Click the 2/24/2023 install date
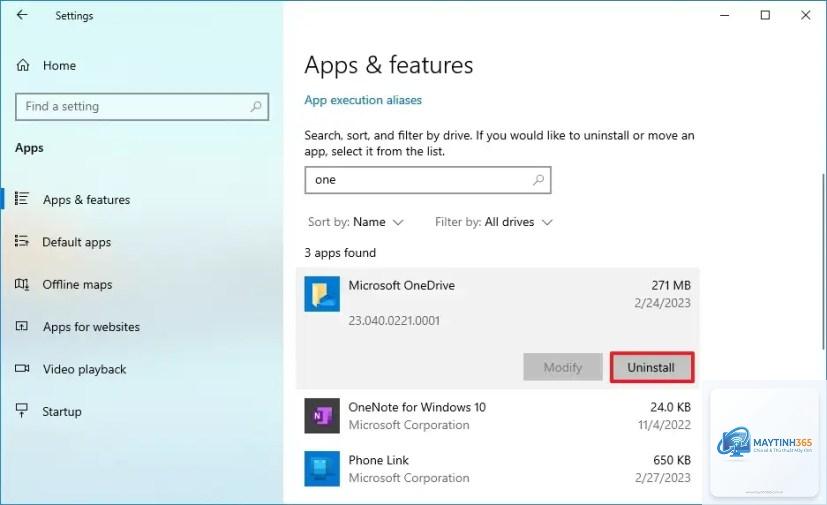 [662, 303]
